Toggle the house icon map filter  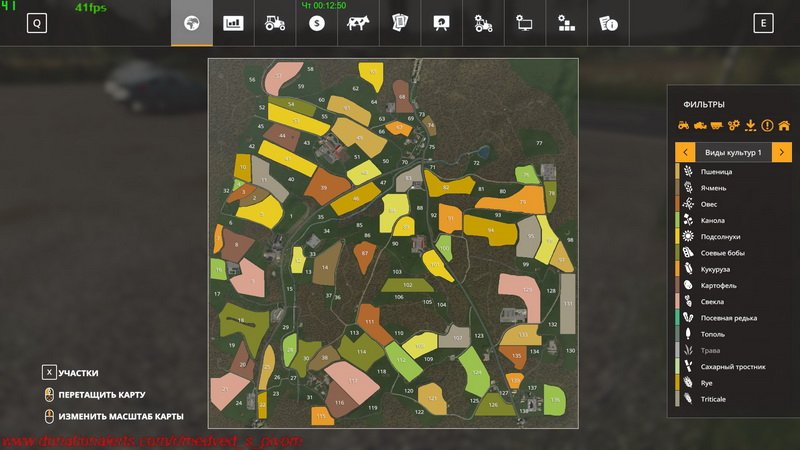[x=784, y=126]
